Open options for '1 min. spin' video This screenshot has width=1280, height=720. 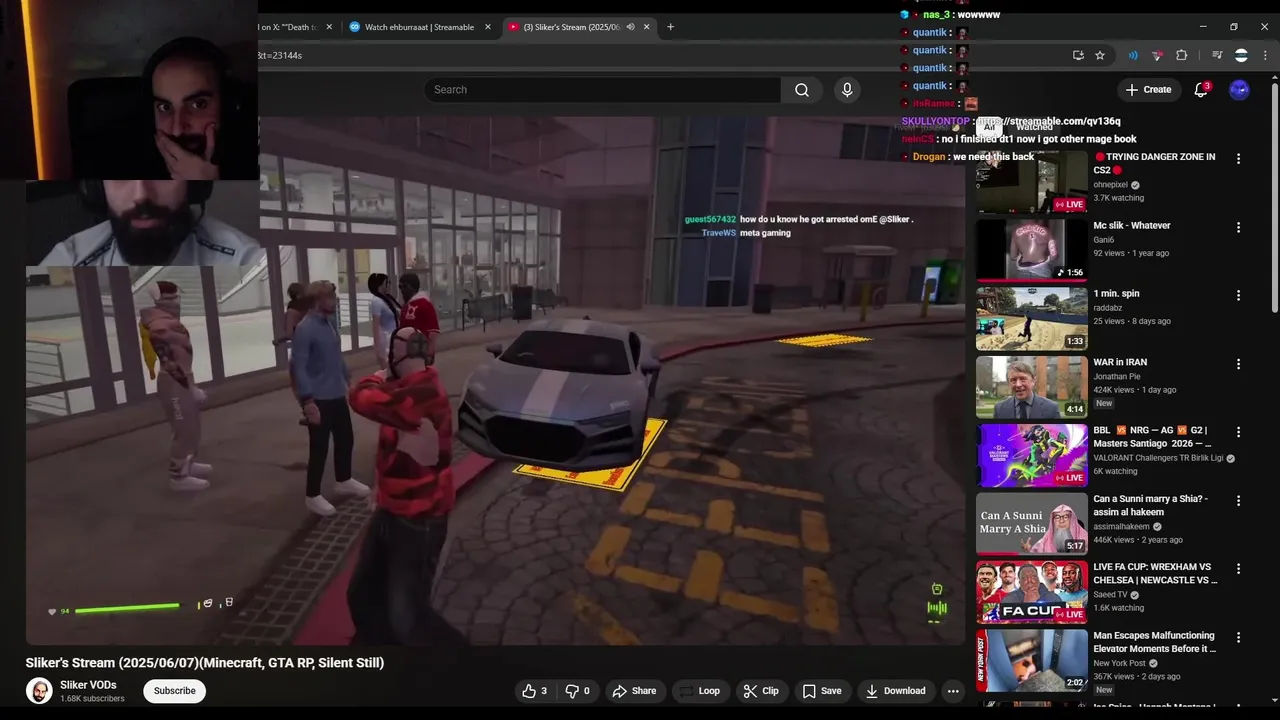pyautogui.click(x=1238, y=295)
